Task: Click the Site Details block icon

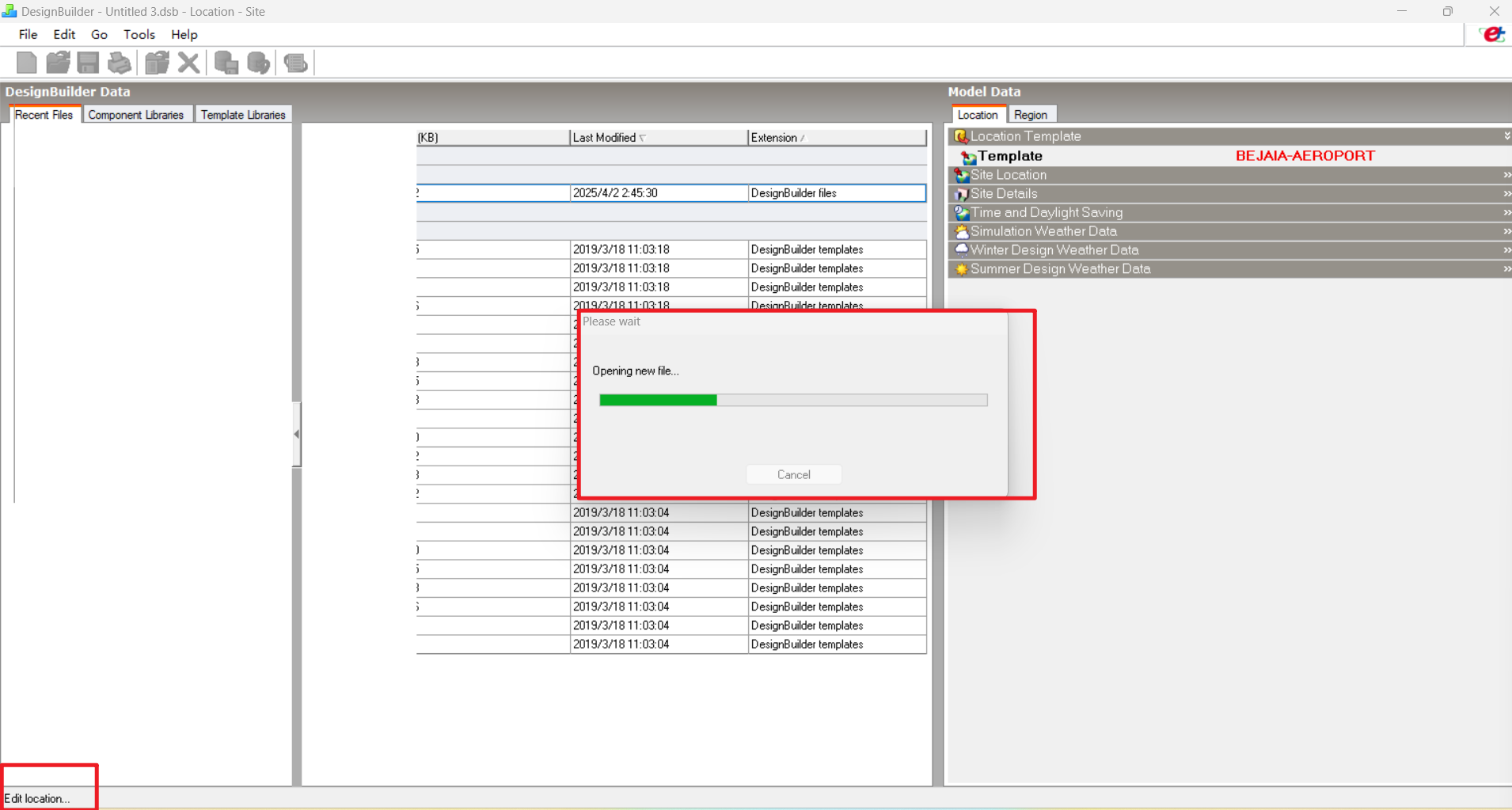Action: [x=961, y=194]
